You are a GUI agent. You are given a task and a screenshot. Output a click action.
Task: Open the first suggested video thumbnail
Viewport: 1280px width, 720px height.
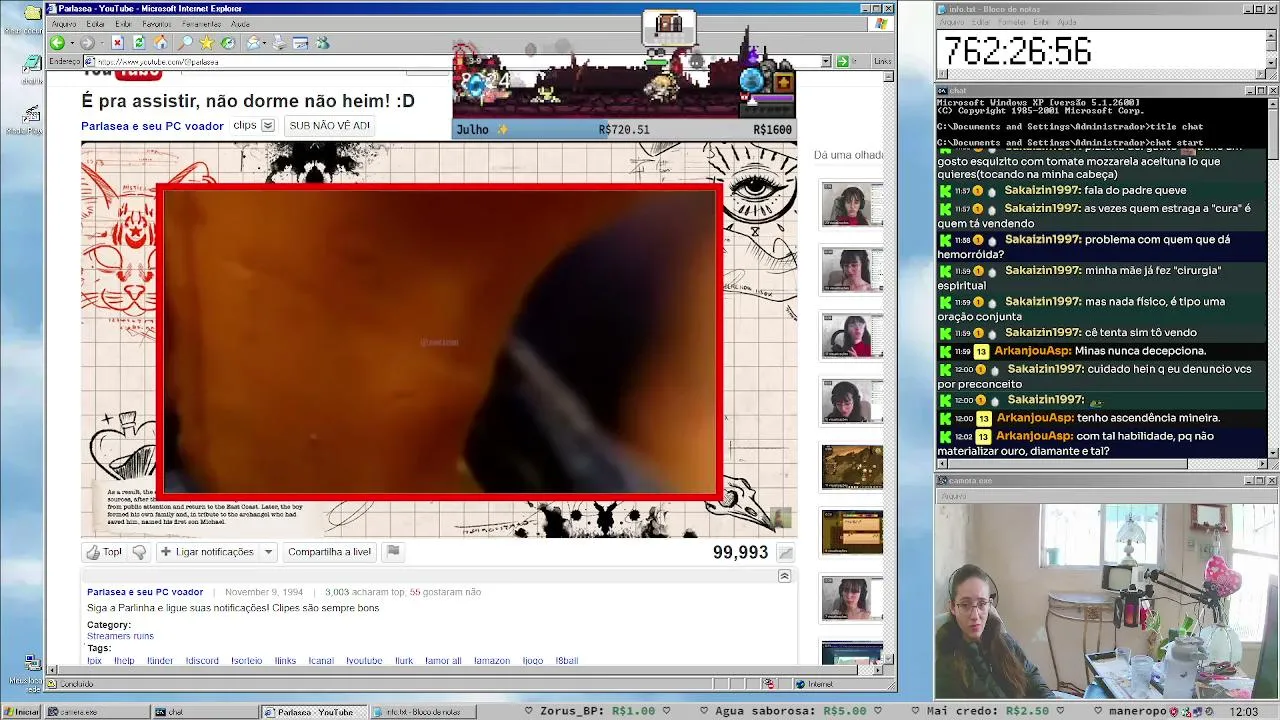click(852, 206)
